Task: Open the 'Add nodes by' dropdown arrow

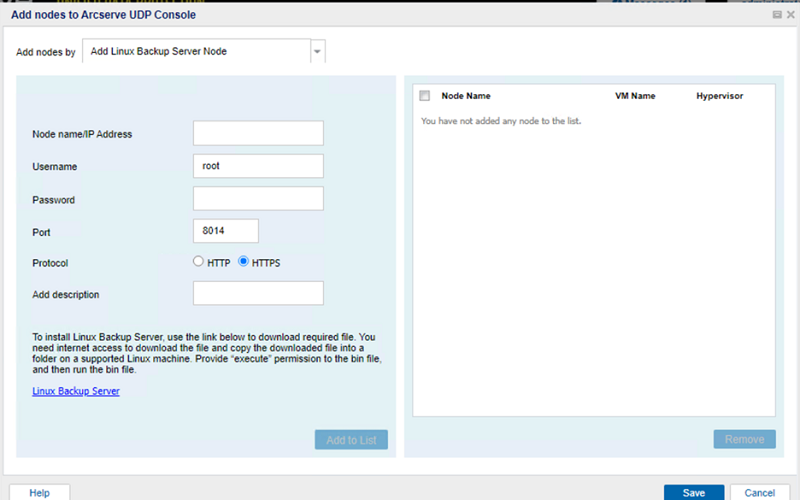Action: 317,52
